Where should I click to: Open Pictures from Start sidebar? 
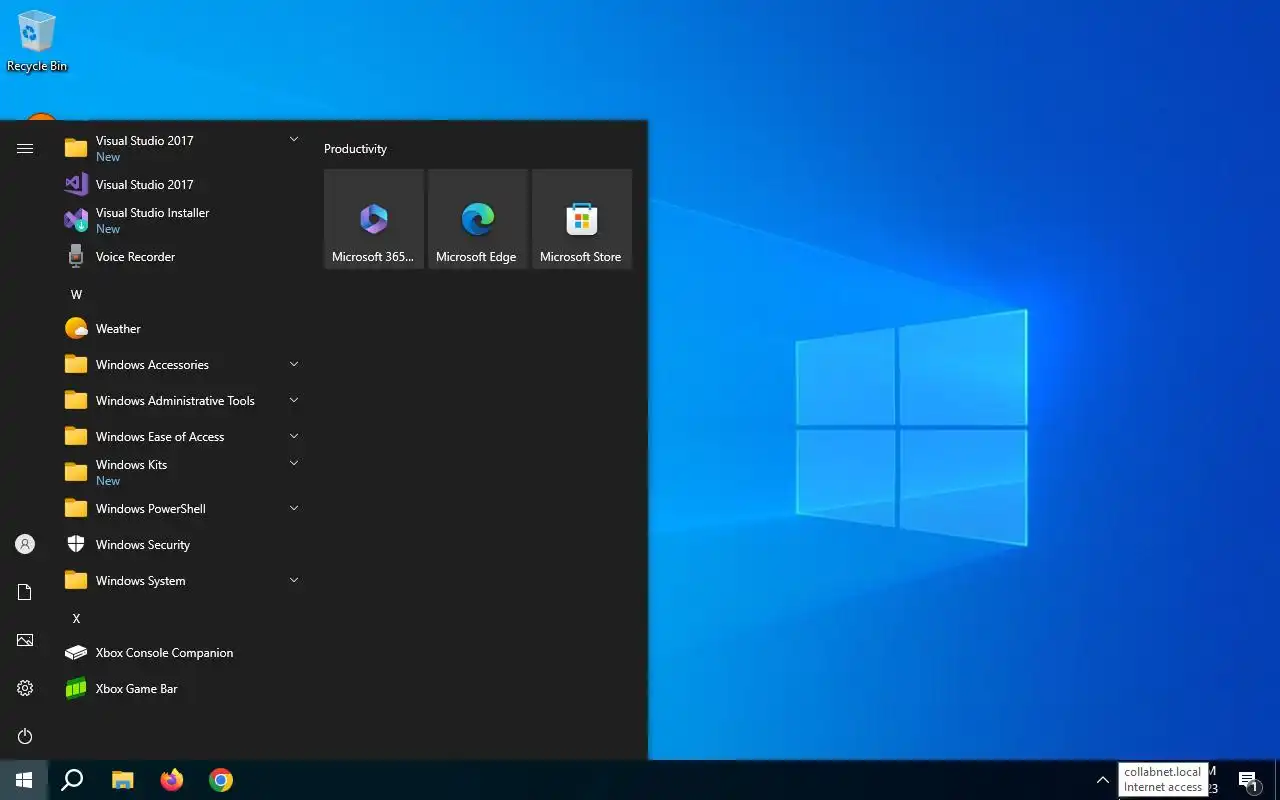coord(25,640)
